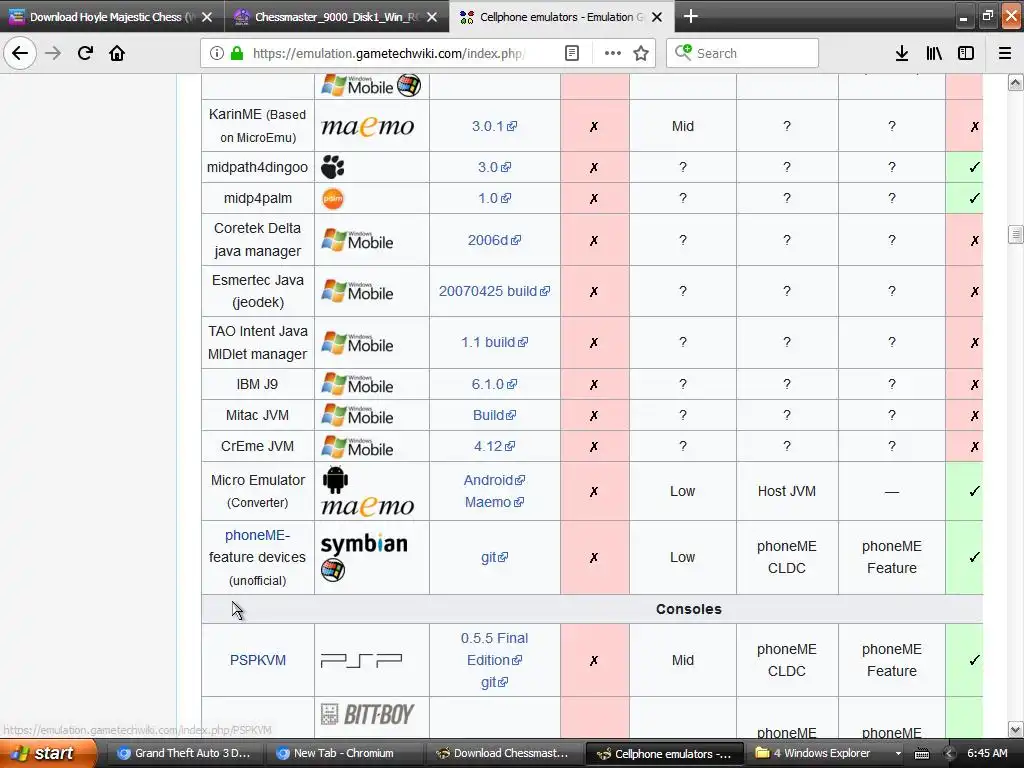Open page actions three-dot menu

613,53
